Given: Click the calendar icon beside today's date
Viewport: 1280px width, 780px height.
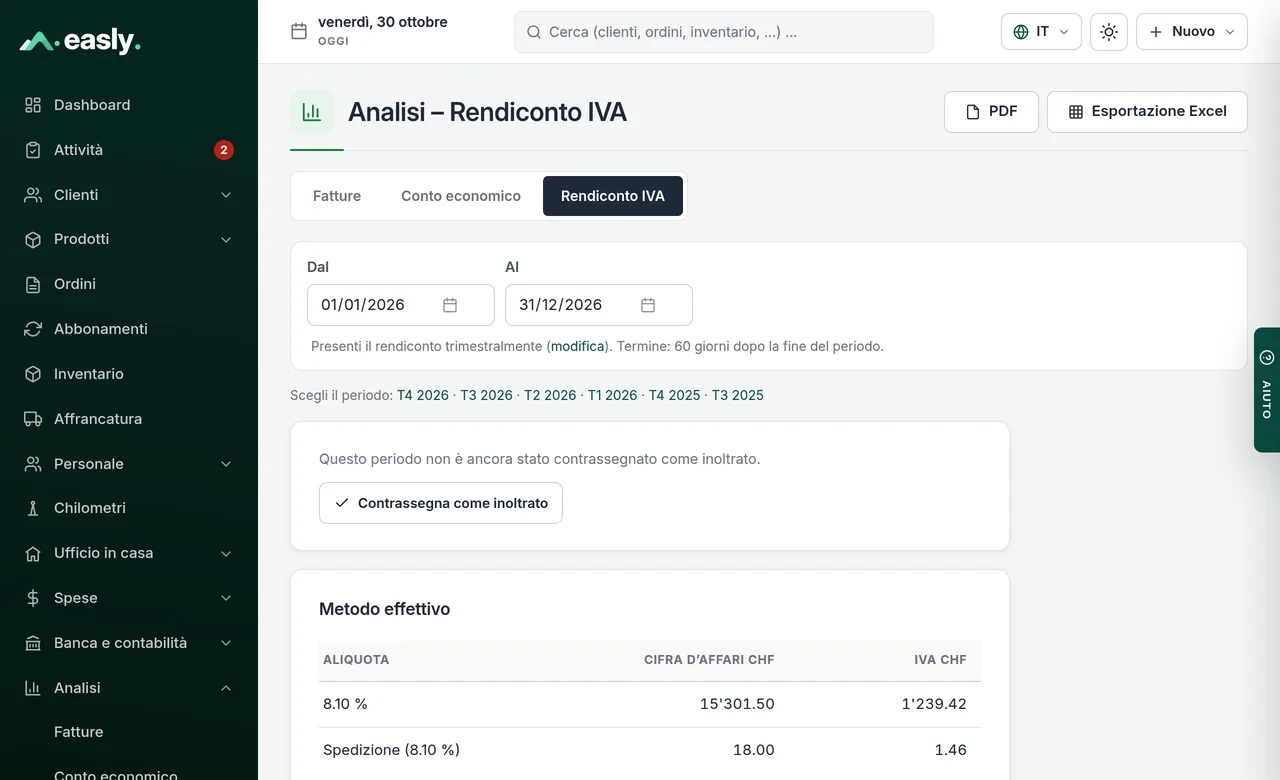Looking at the screenshot, I should coord(299,31).
